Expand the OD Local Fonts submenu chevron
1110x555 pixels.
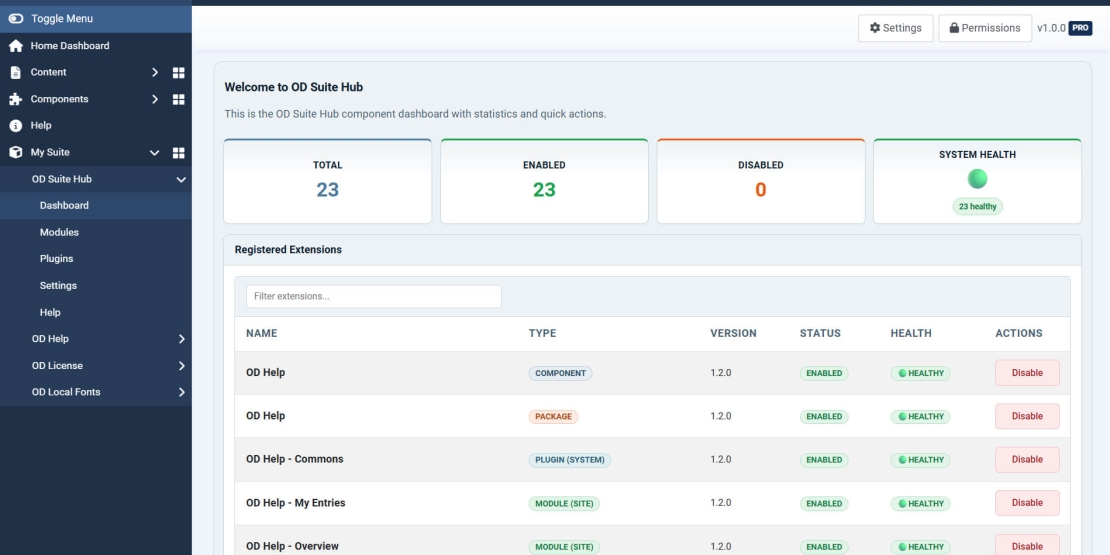coord(182,392)
